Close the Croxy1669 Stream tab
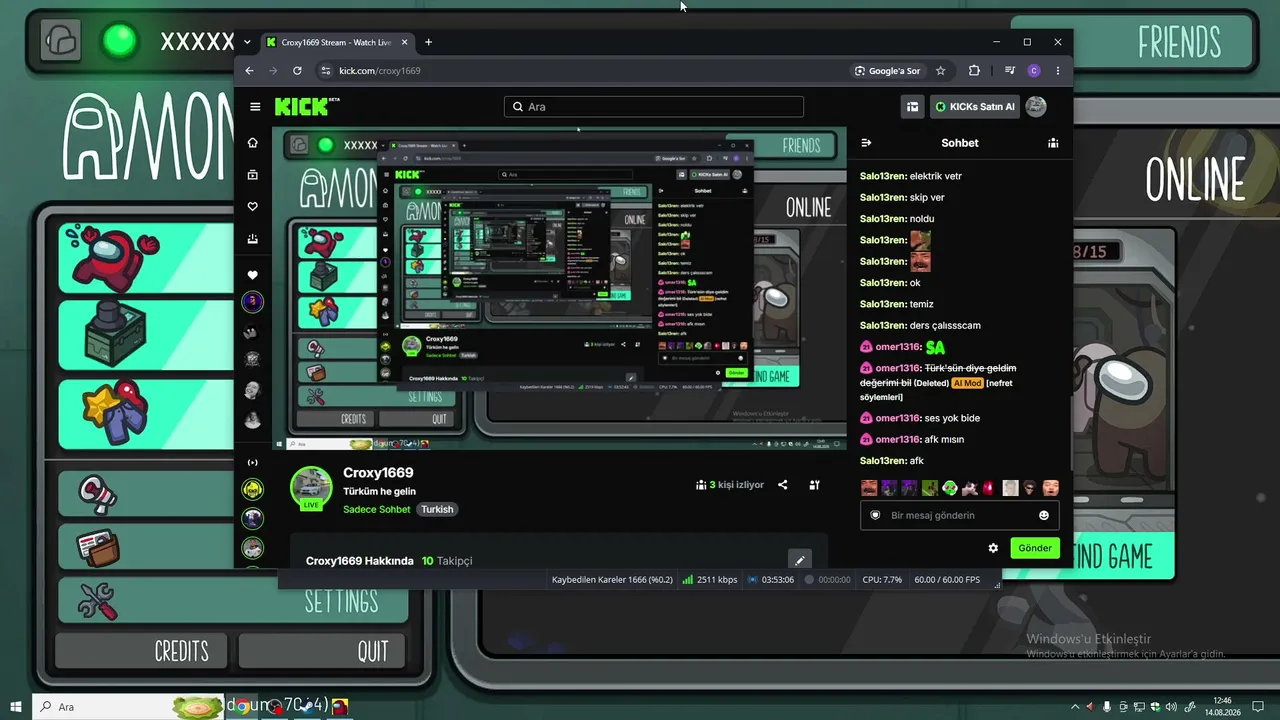Image resolution: width=1280 pixels, height=720 pixels. coord(405,42)
